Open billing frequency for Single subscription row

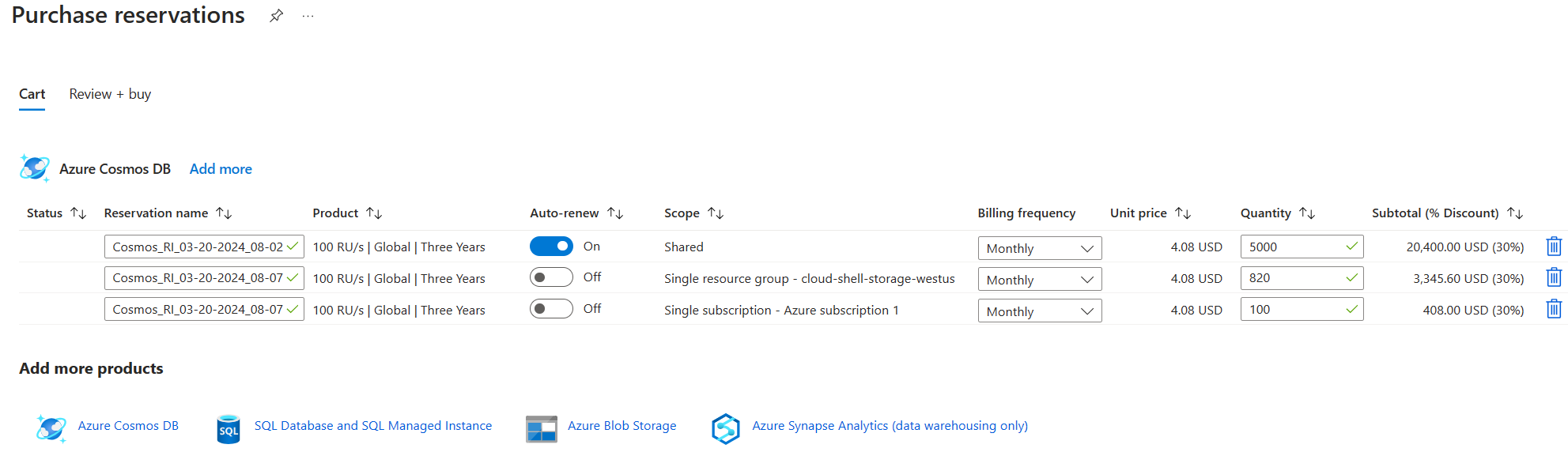point(1039,311)
